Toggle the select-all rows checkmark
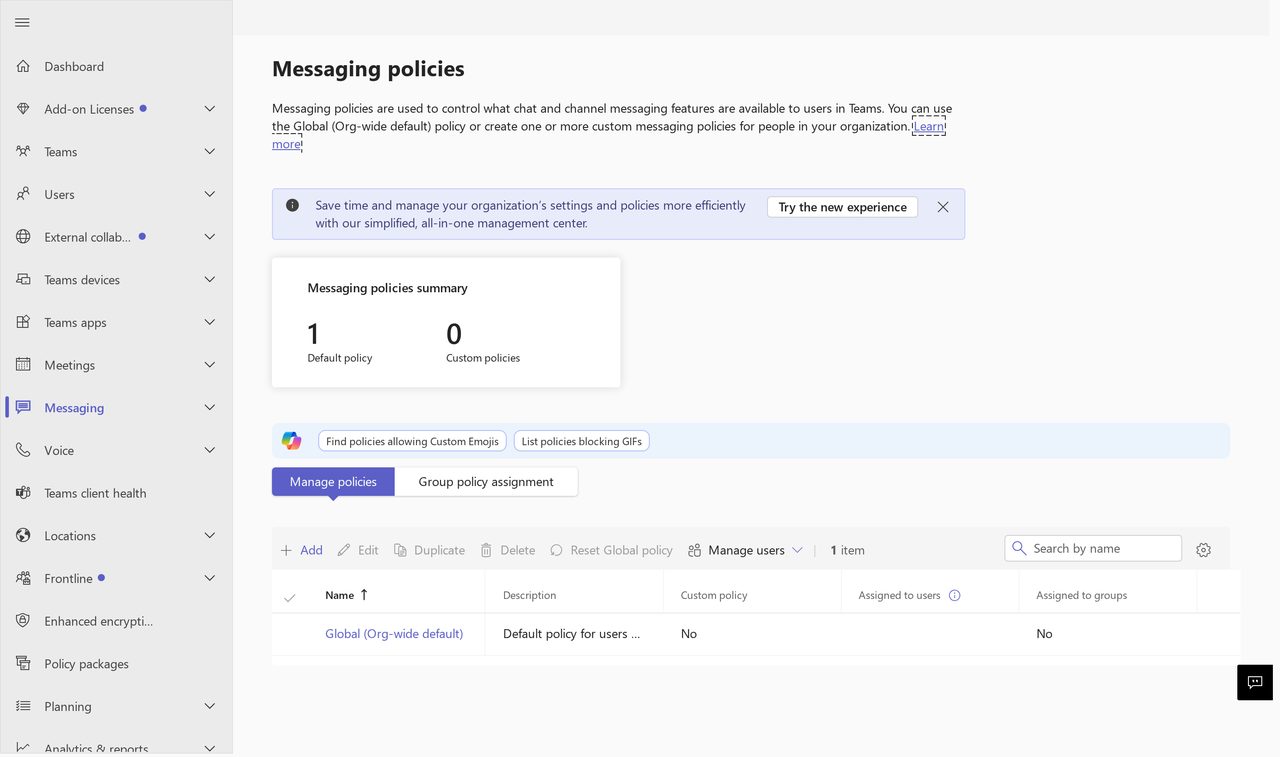 click(x=290, y=597)
